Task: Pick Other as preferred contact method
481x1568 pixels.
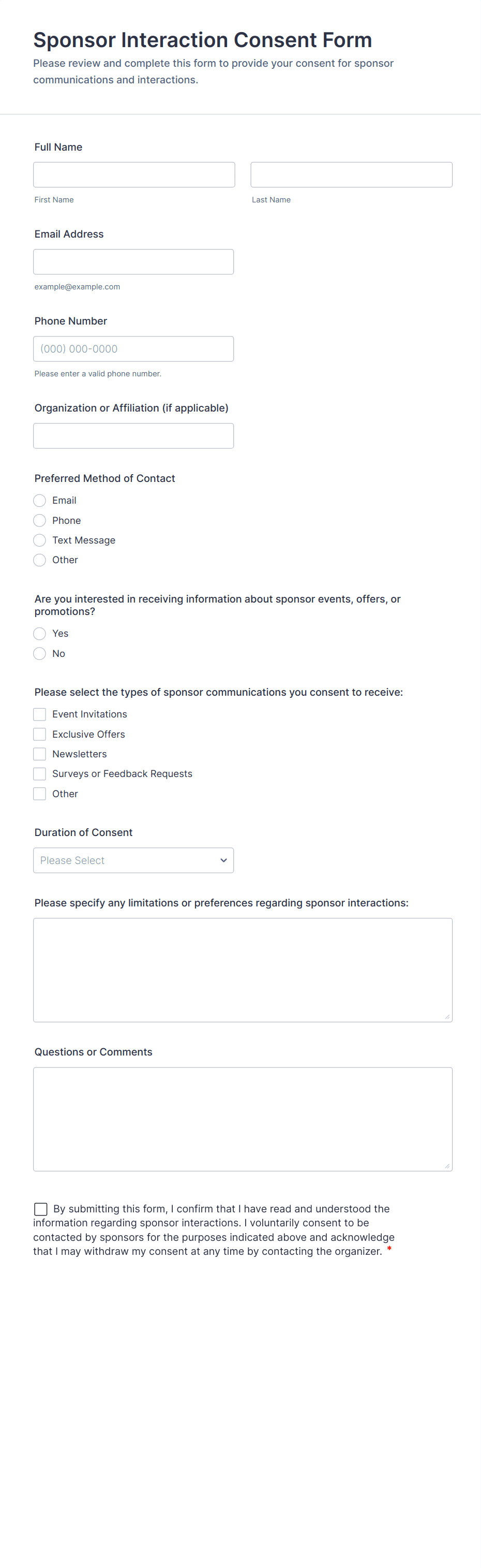Action: pos(39,560)
